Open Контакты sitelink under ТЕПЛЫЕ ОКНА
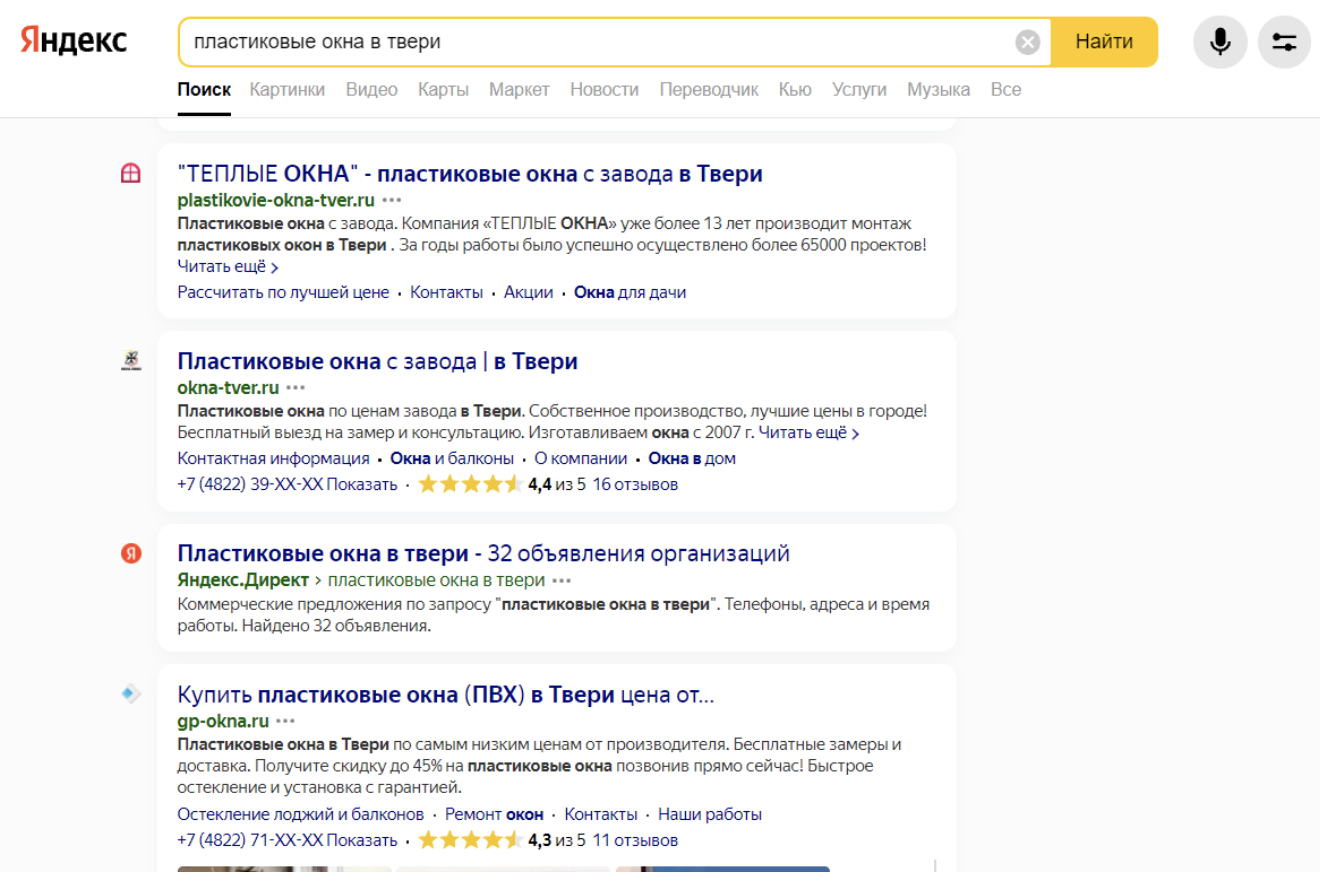The height and width of the screenshot is (874, 1320). click(x=446, y=292)
